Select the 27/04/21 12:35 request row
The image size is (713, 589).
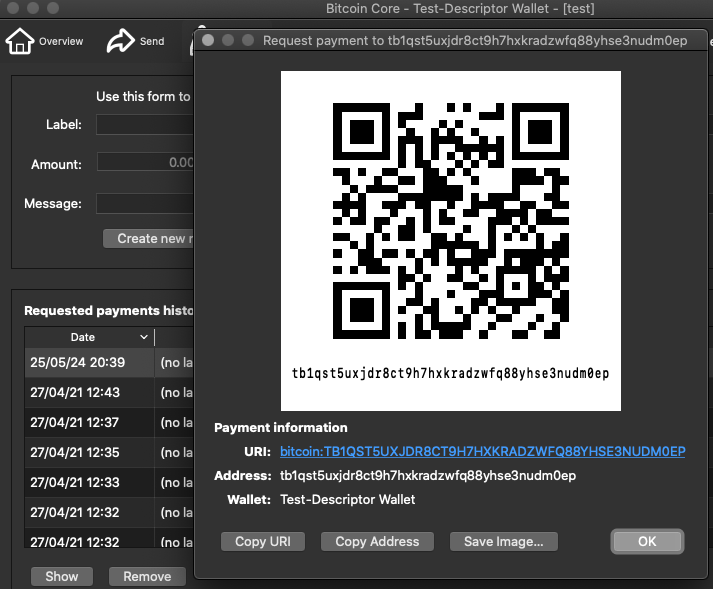pyautogui.click(x=109, y=453)
